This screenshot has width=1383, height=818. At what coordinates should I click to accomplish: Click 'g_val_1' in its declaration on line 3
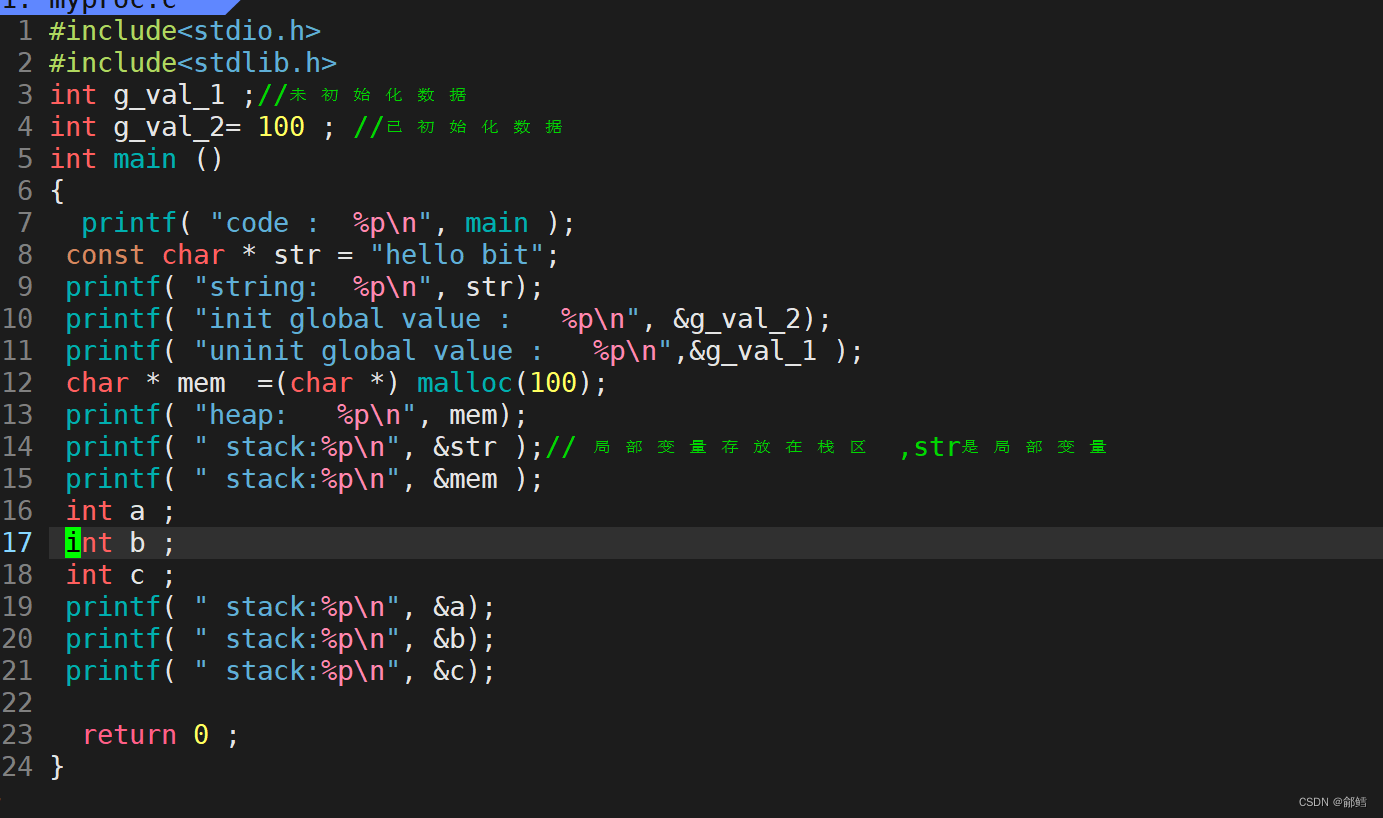point(169,95)
